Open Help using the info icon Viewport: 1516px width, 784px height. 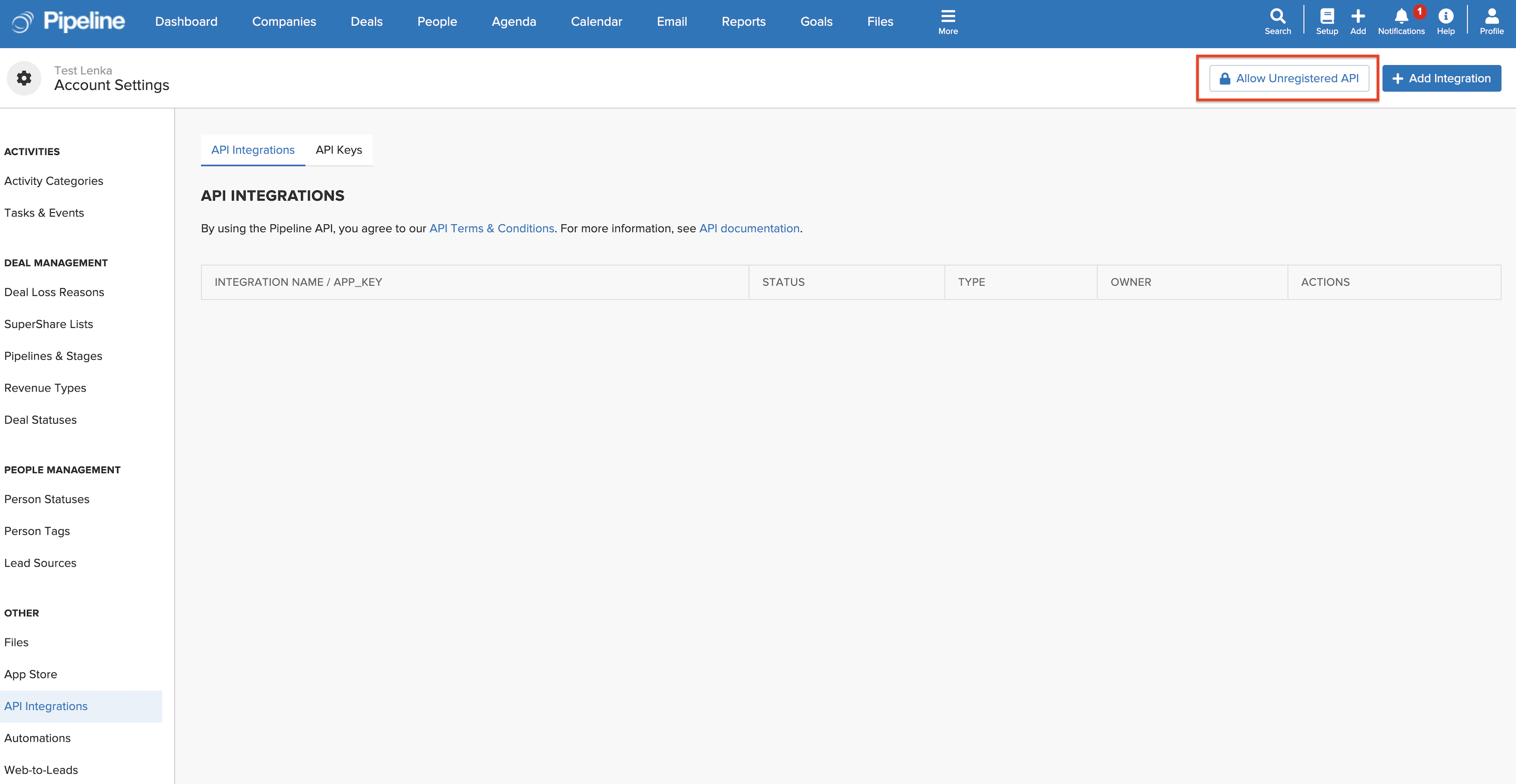[1447, 21]
